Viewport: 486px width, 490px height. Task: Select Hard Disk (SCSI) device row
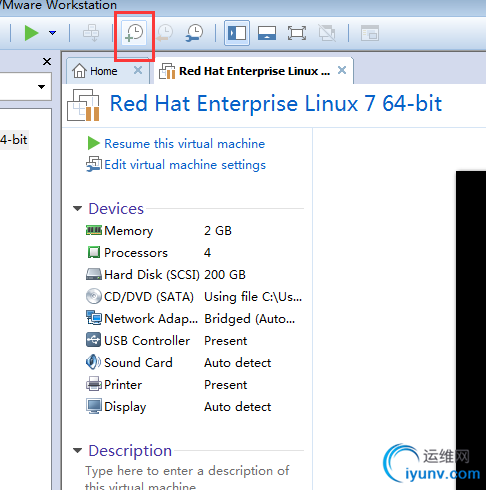pyautogui.click(x=194, y=275)
